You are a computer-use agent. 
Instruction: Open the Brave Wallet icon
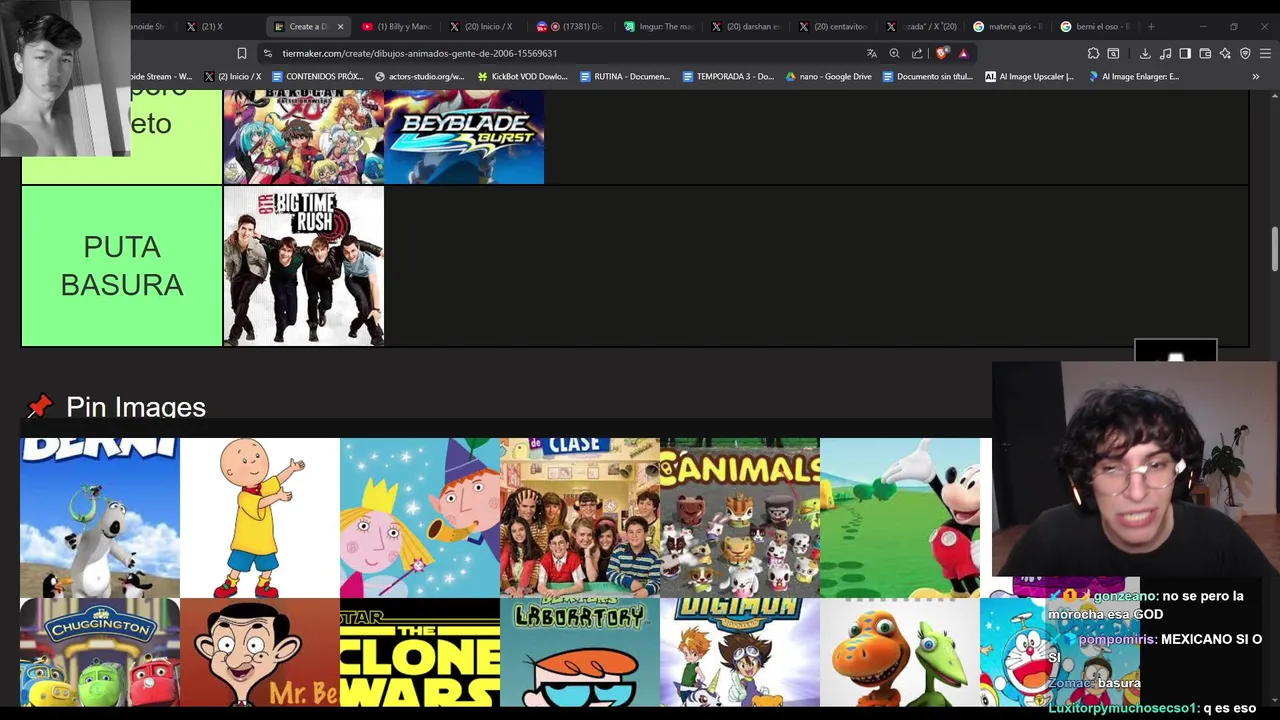click(1205, 53)
